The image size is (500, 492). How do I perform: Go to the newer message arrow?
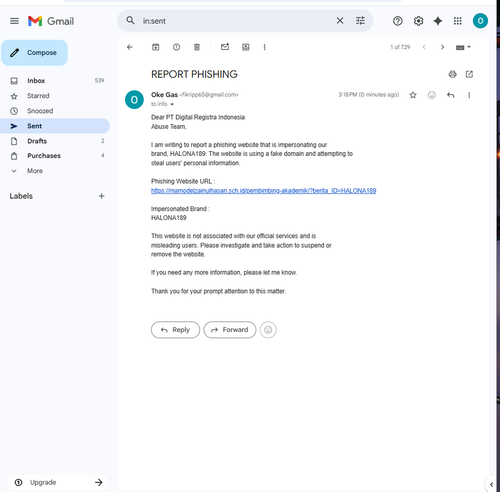(424, 47)
